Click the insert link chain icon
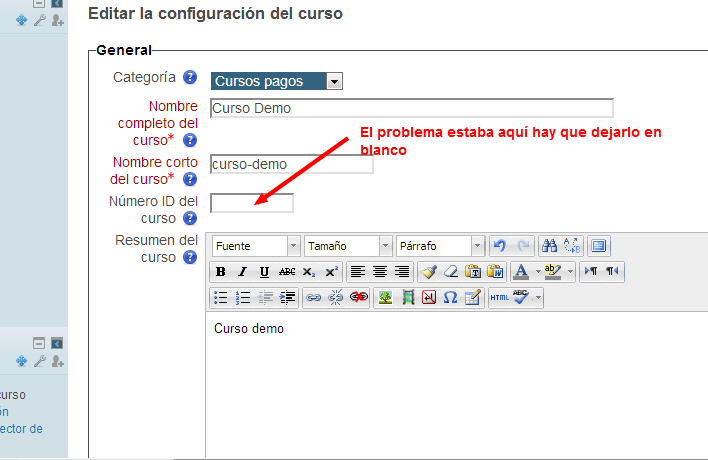The image size is (708, 460). click(x=313, y=297)
